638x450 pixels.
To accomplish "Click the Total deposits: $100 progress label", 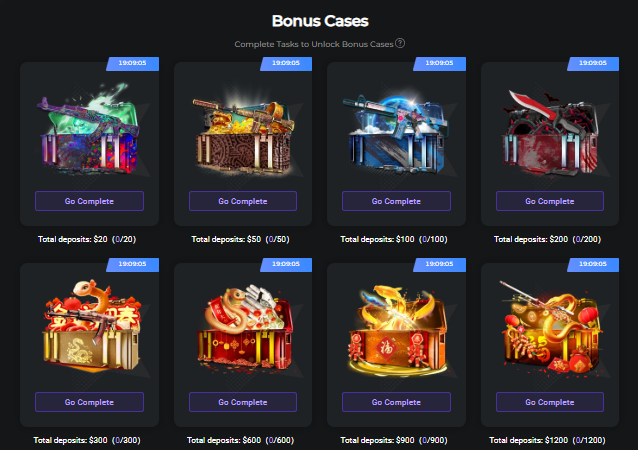I will (x=394, y=239).
